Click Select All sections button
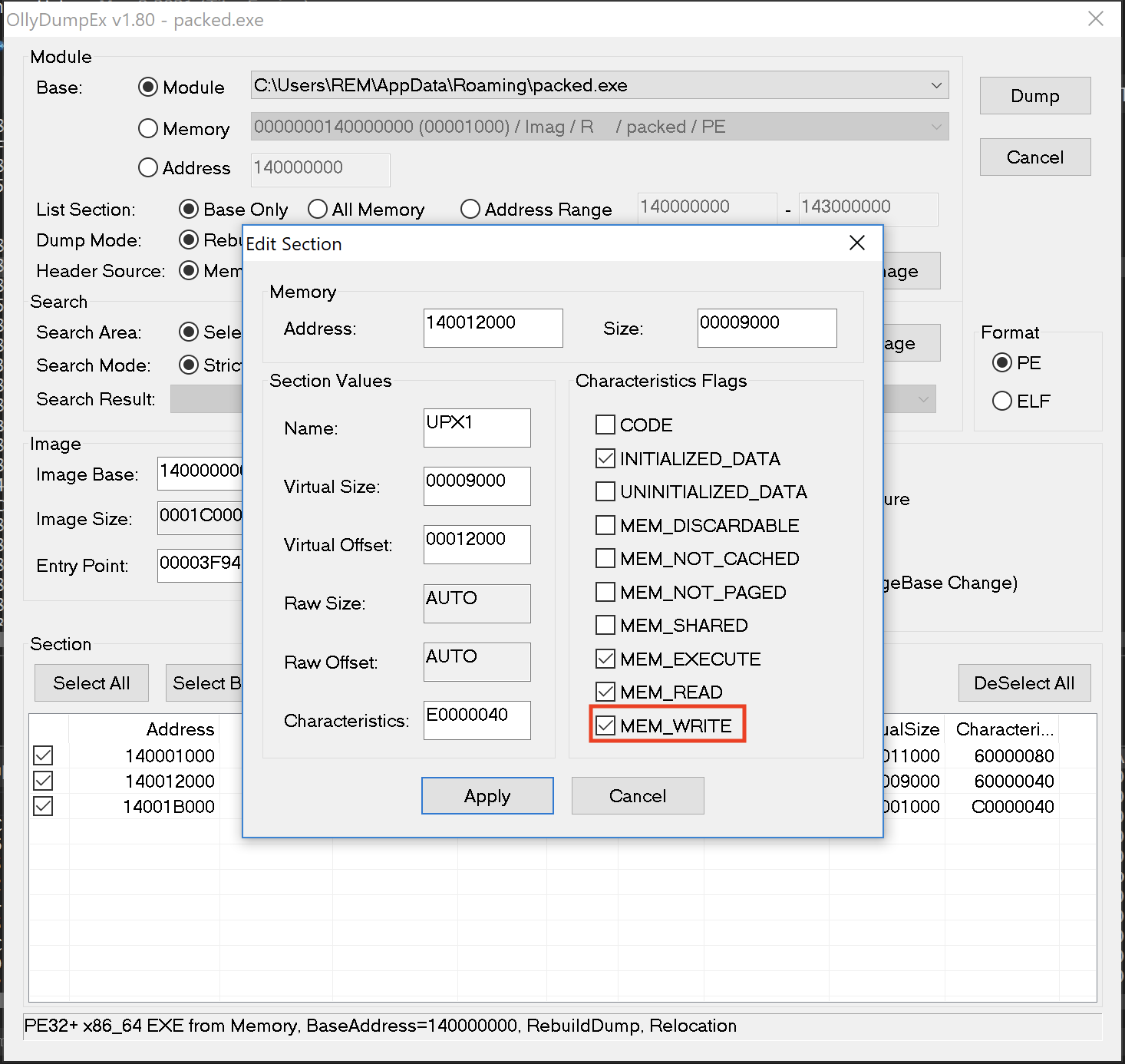Viewport: 1125px width, 1064px height. (91, 682)
